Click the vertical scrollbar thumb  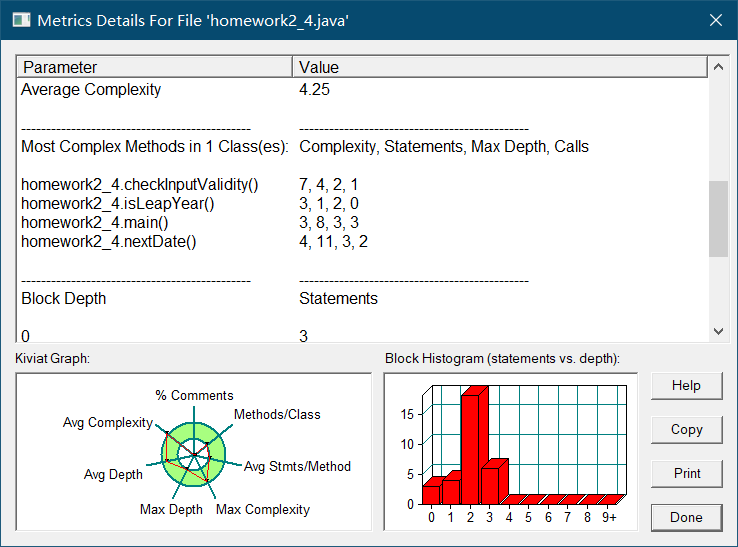(x=718, y=218)
